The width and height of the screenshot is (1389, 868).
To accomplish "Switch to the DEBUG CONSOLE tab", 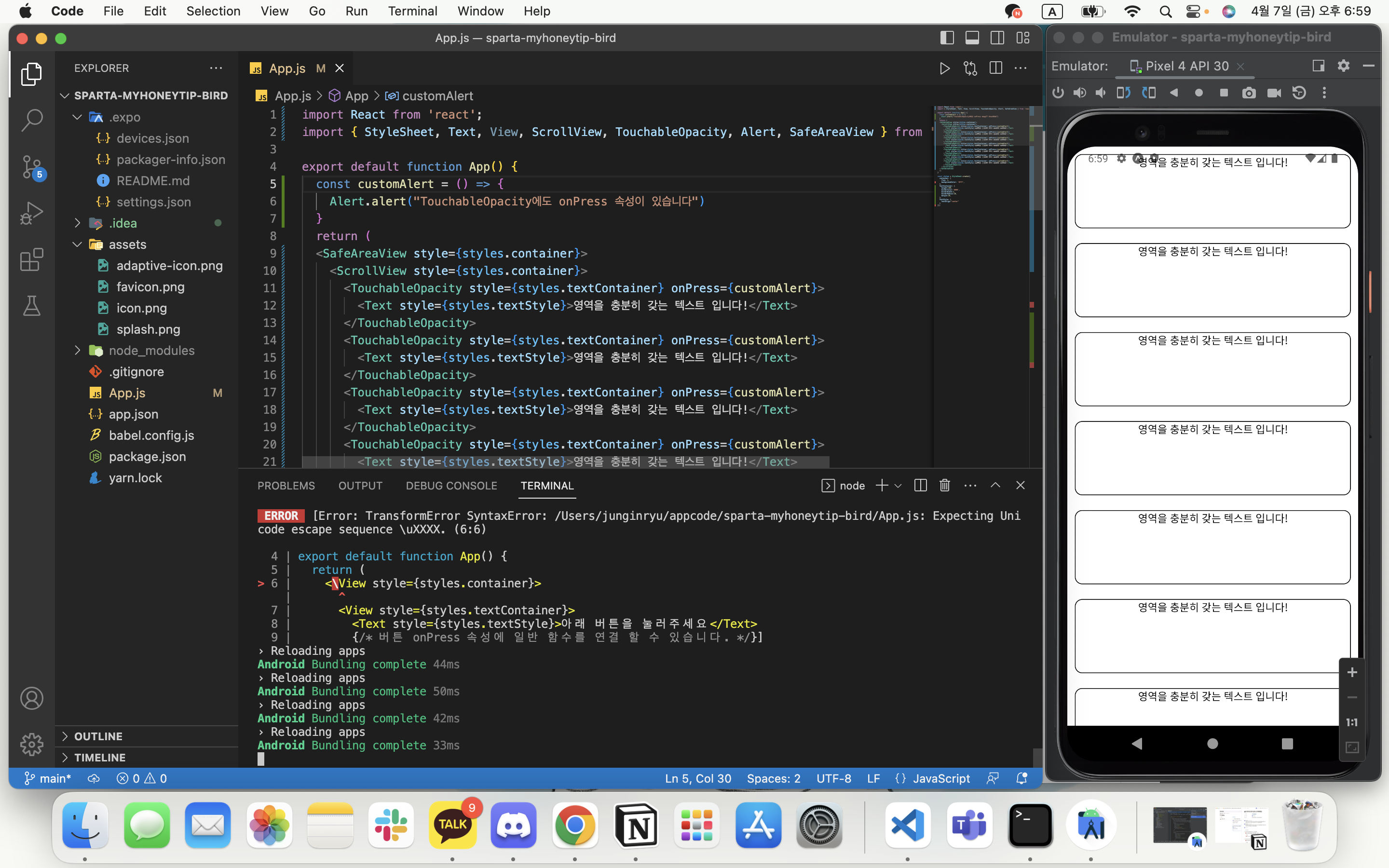I will (451, 486).
